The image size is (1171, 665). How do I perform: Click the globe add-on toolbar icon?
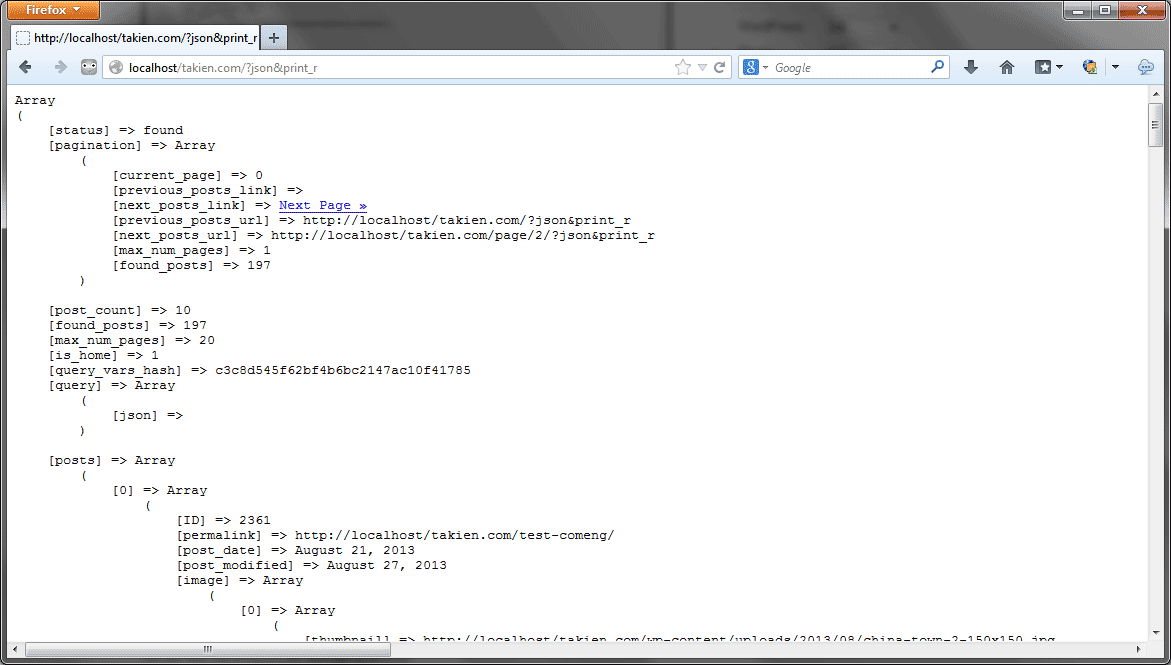(1090, 67)
